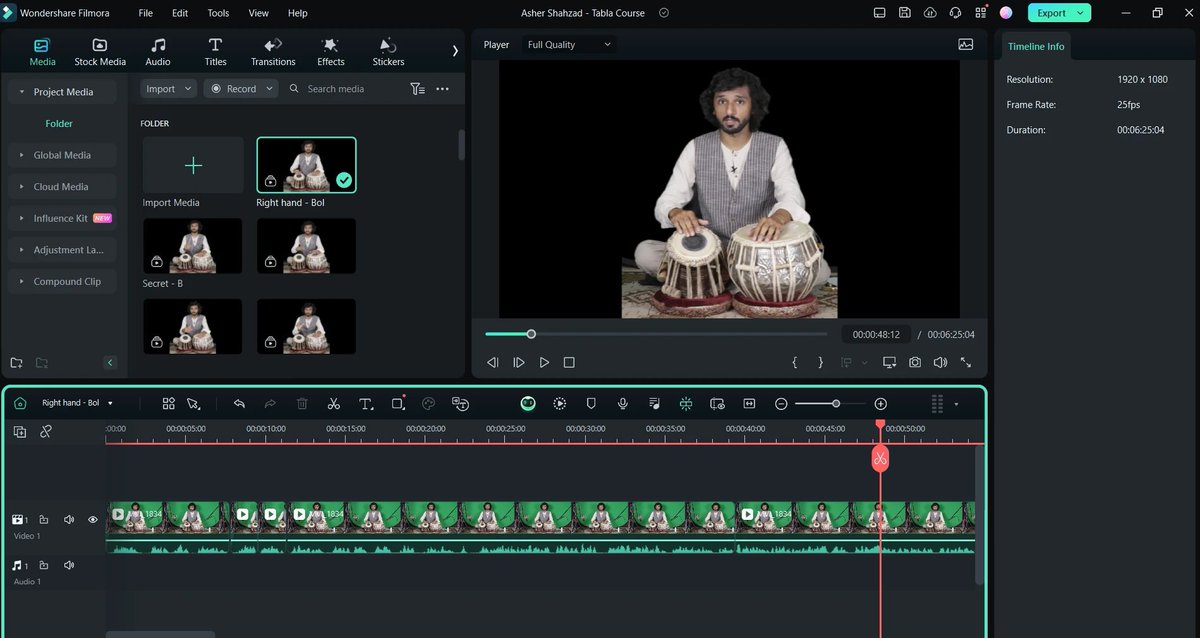Image resolution: width=1200 pixels, height=638 pixels.
Task: Toggle visibility of the Video 1 track
Action: point(92,519)
